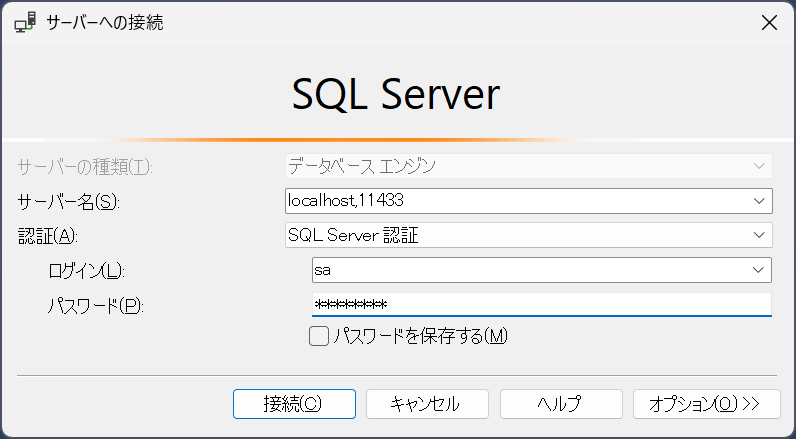The height and width of the screenshot is (439, 796).
Task: Click the ログイン(L) label
Action: click(85, 270)
